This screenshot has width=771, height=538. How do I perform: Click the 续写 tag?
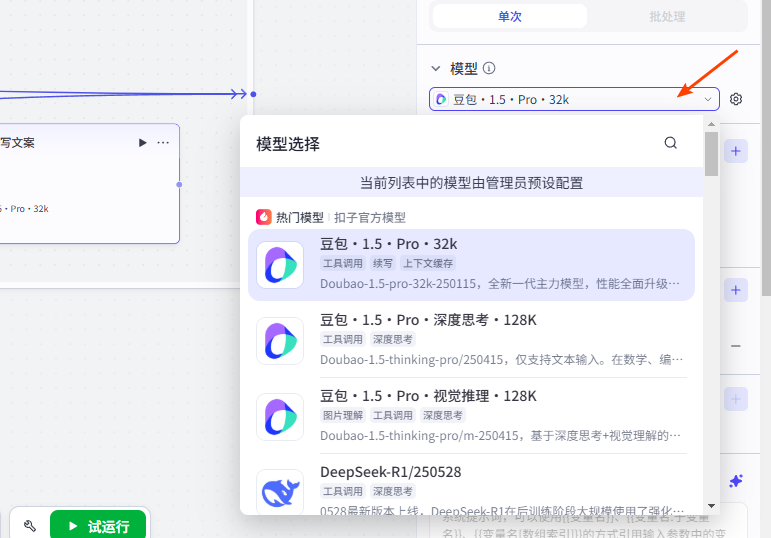point(383,264)
